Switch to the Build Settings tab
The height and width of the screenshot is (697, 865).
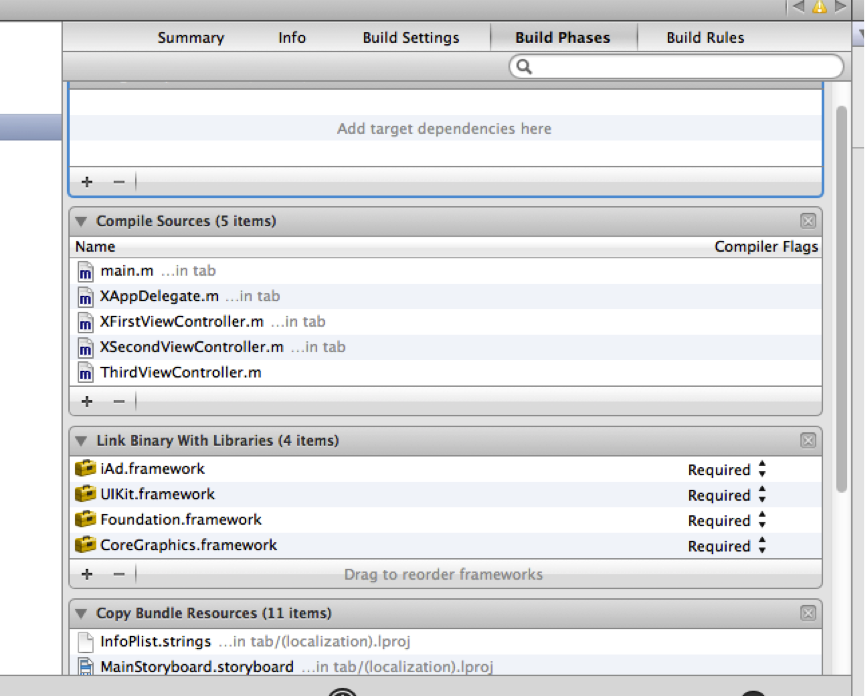pos(411,38)
